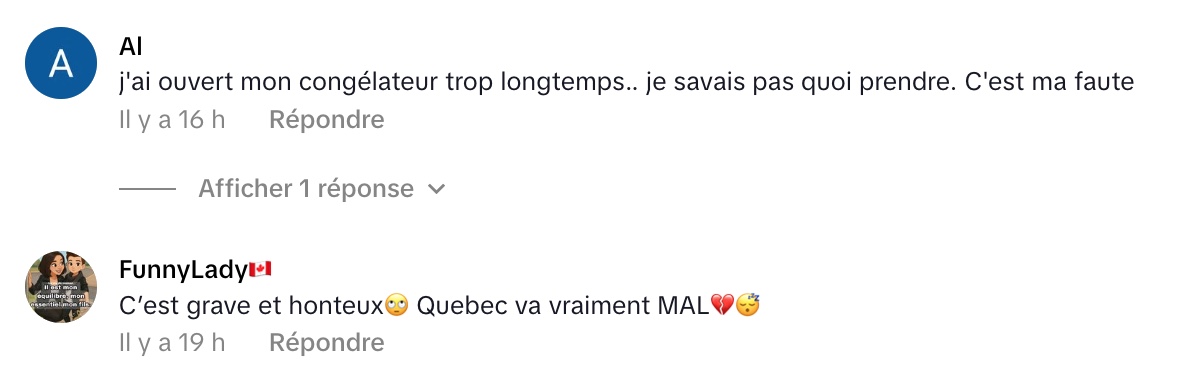The width and height of the screenshot is (1184, 368).
Task: Click the broken heart emoji after 'MAL'
Action: click(723, 306)
